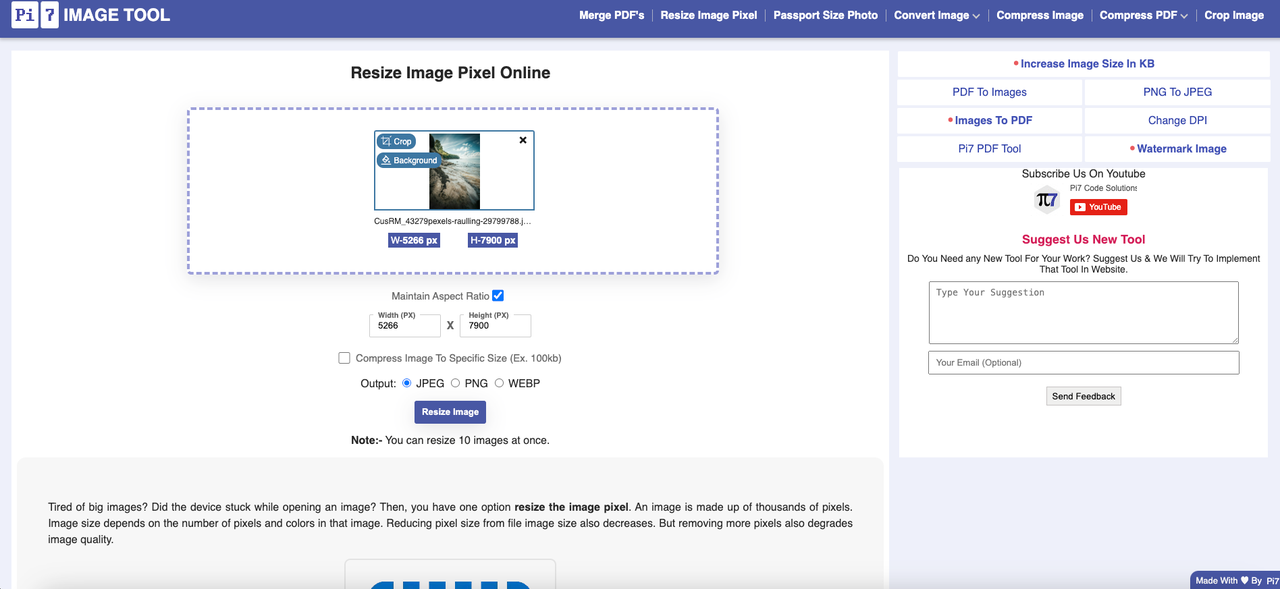
Task: Click the Made With heart by Pi7 badge
Action: click(1236, 580)
